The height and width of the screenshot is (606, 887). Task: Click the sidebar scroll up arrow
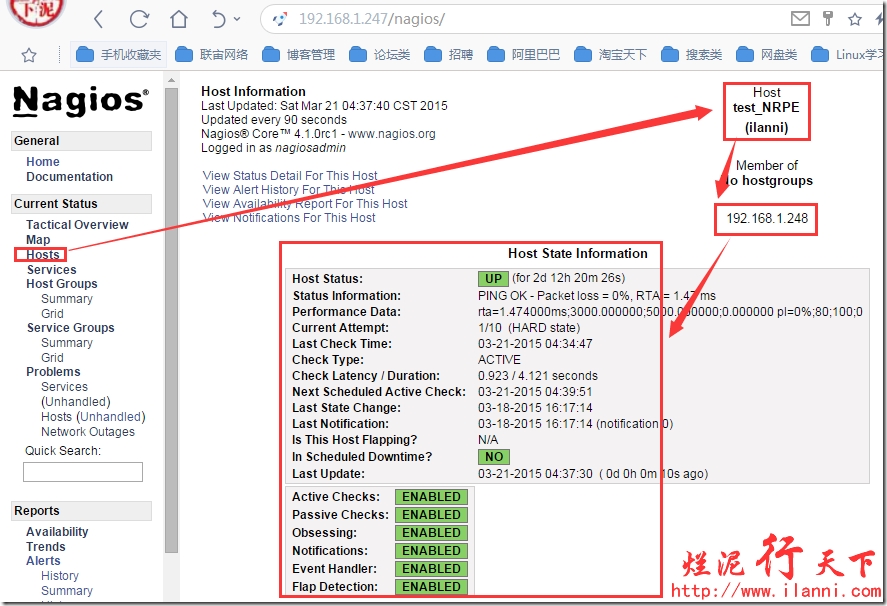(171, 80)
